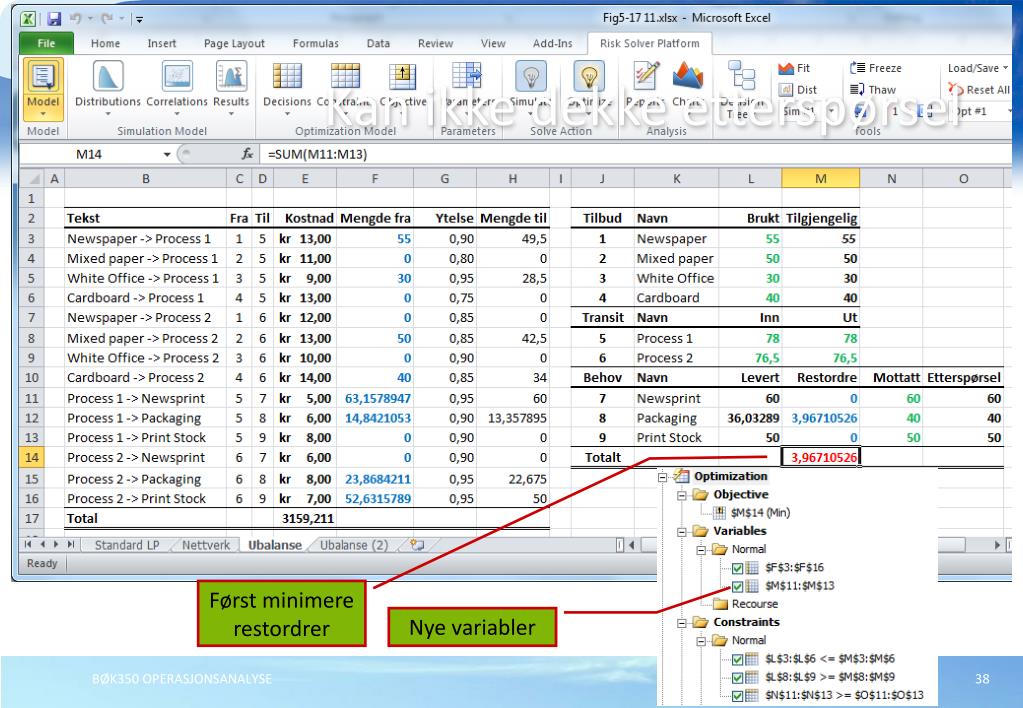1023x708 pixels.
Task: Uncheck constraint $L$8:$L$9 >= $M$8:$M$9
Action: tap(737, 677)
